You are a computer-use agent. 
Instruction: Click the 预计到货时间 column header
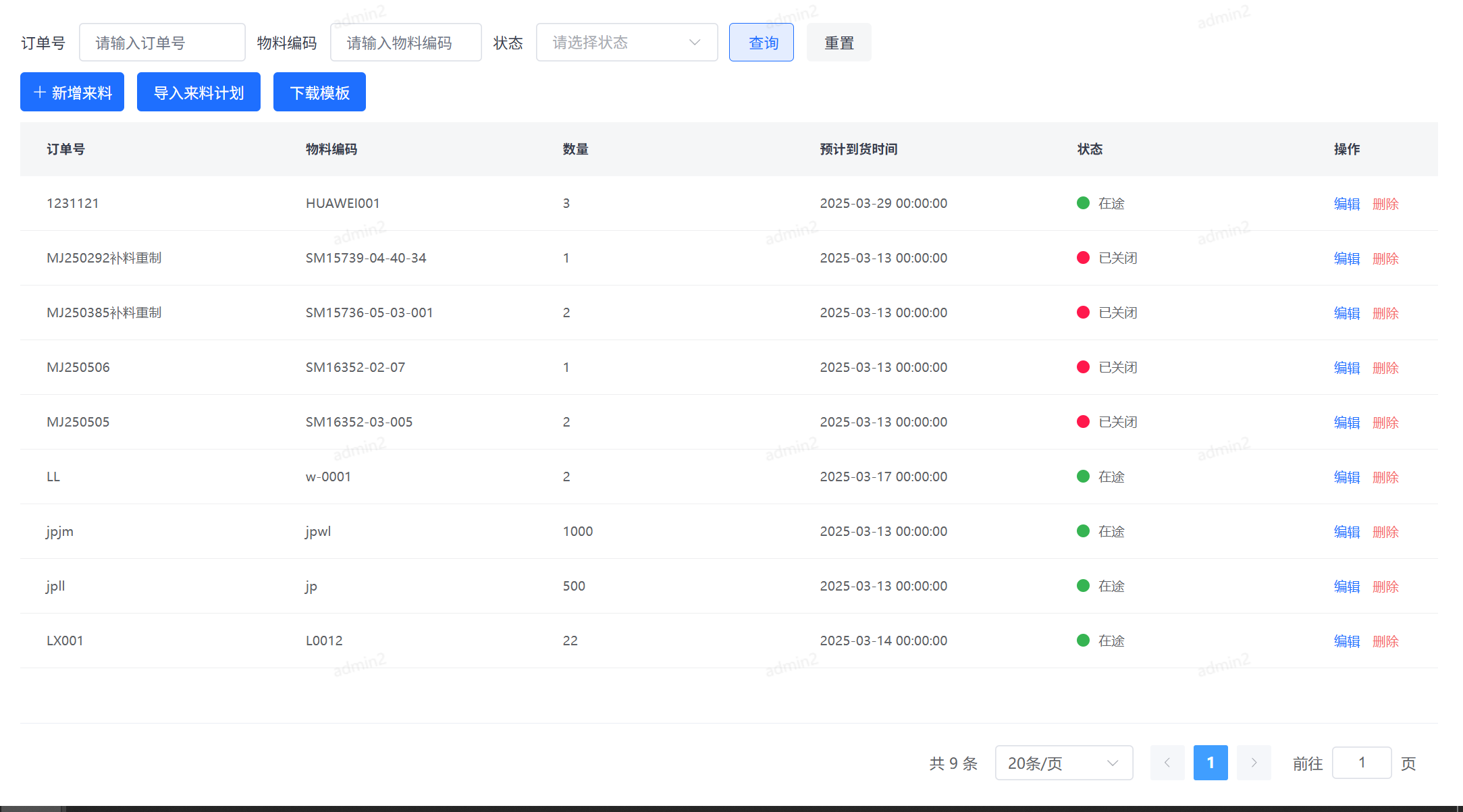(858, 149)
